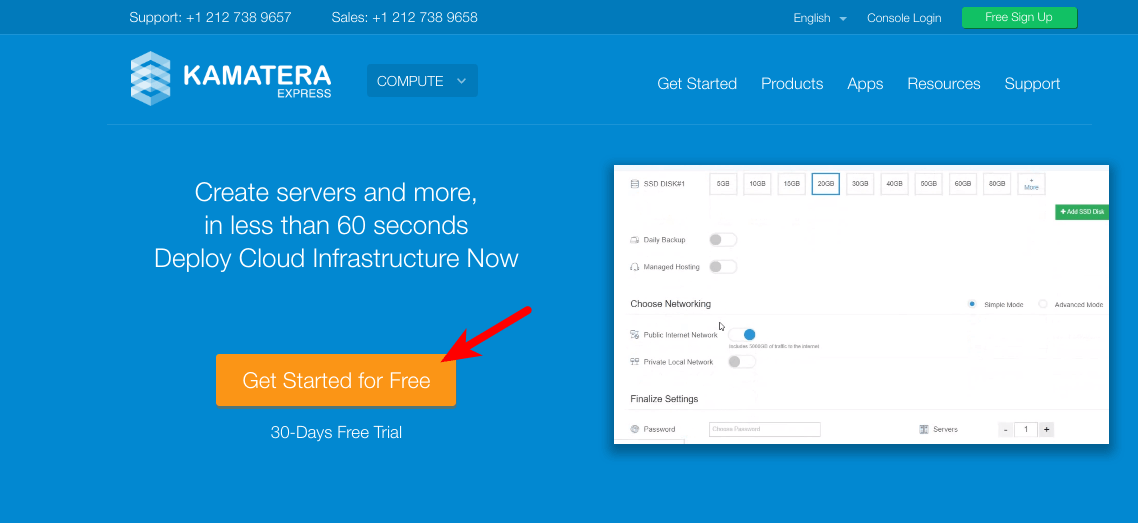
Task: Click the Managed Hosting headset icon
Action: [x=635, y=267]
